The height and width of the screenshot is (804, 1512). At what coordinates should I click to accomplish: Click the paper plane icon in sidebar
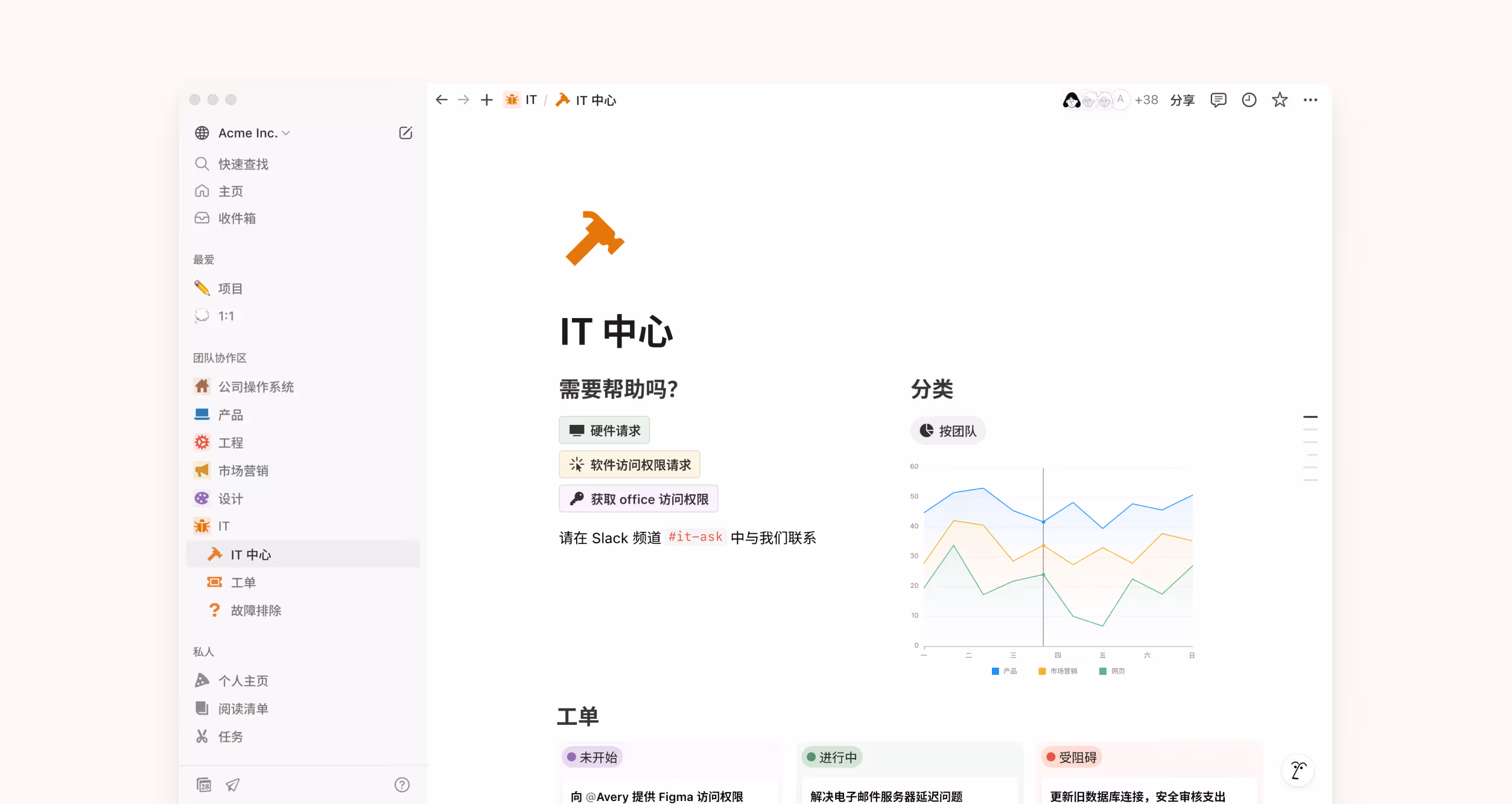(x=233, y=785)
